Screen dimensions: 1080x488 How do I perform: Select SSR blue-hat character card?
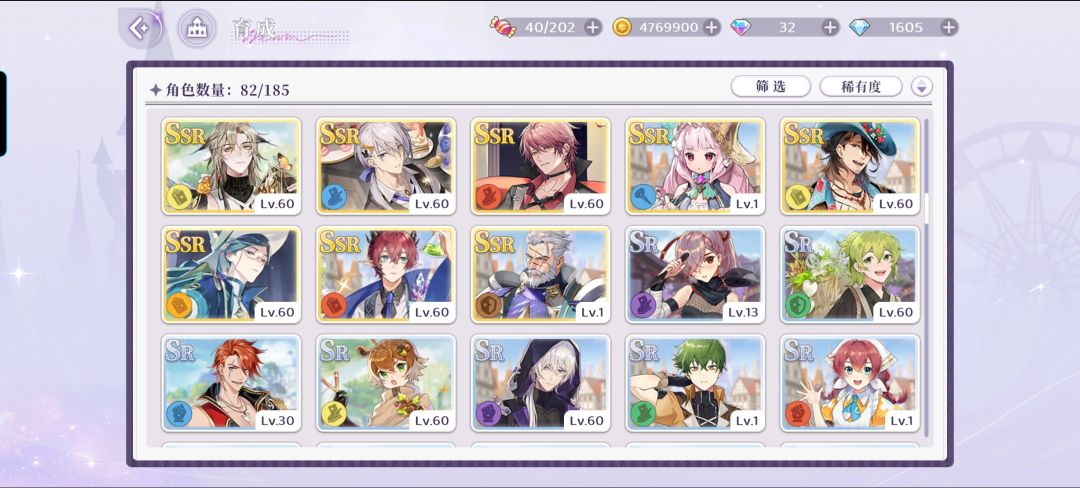[850, 166]
